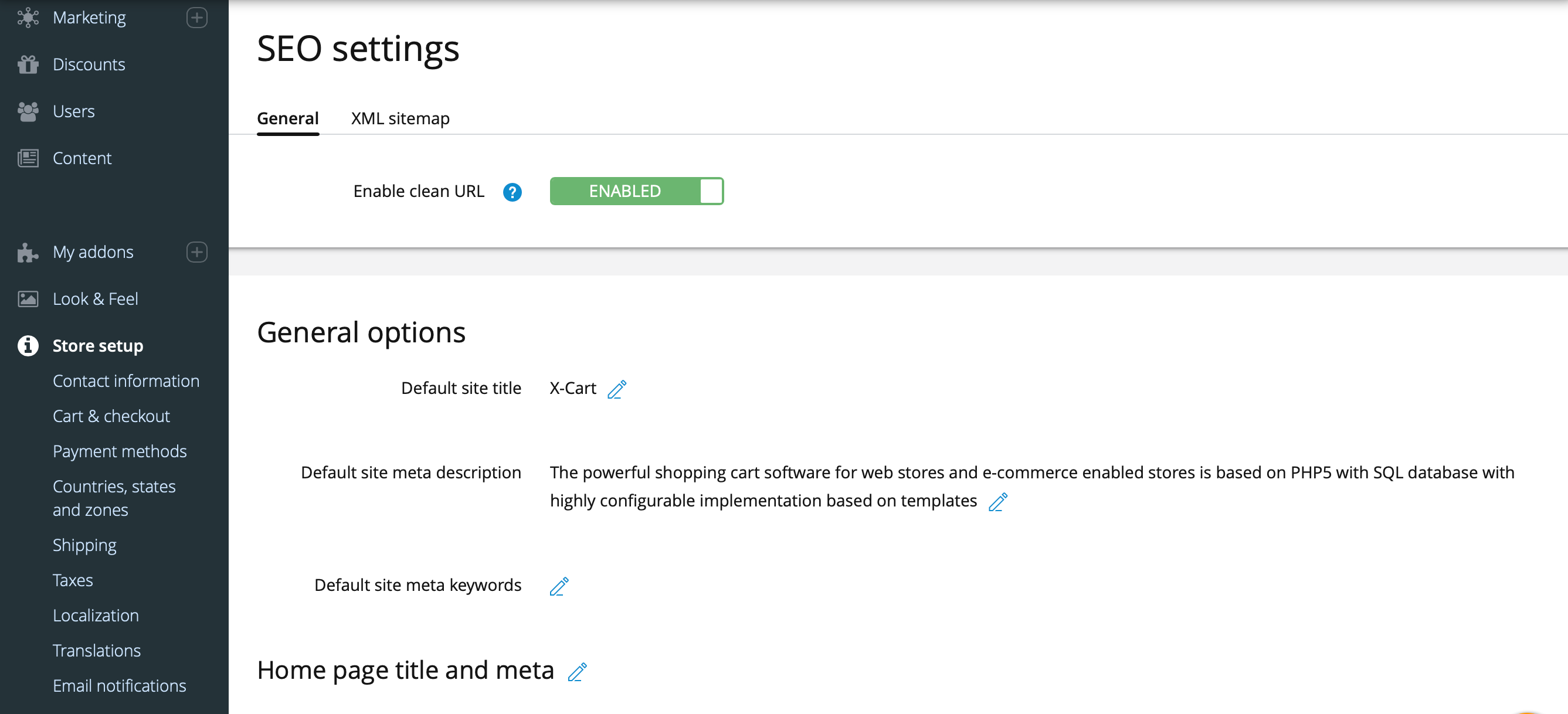Open the Content menu
Screen dimensions: 1568x714
[82, 158]
